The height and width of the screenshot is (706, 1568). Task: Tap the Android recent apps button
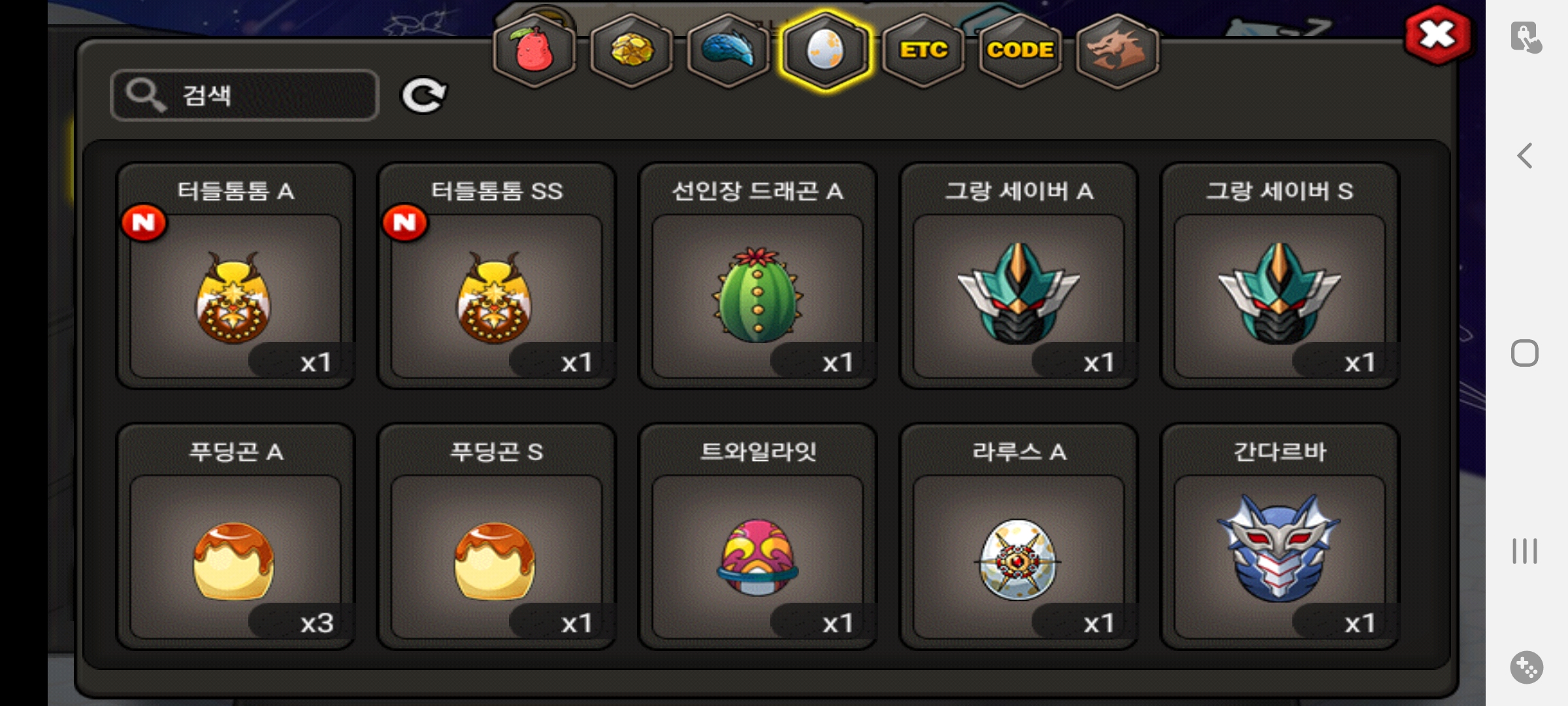(1525, 551)
